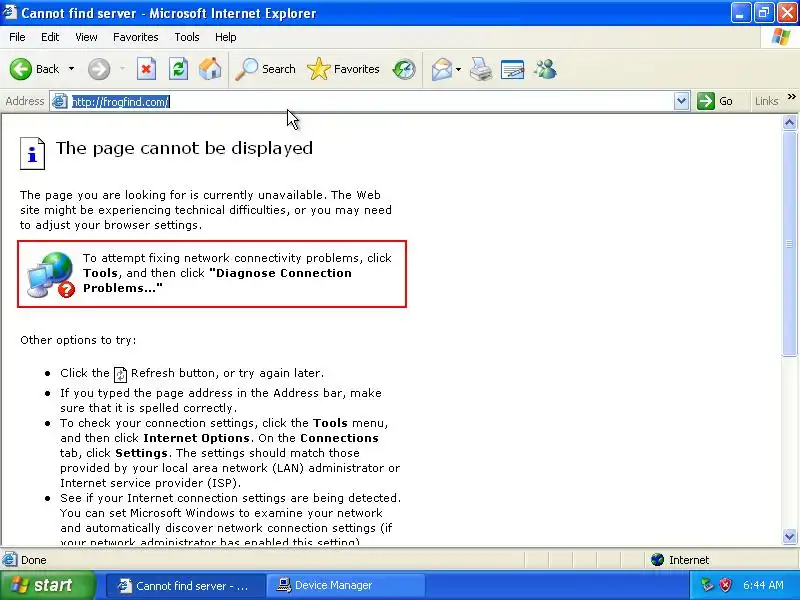Click the info page icon beside the heading
800x600 pixels.
tap(32, 153)
